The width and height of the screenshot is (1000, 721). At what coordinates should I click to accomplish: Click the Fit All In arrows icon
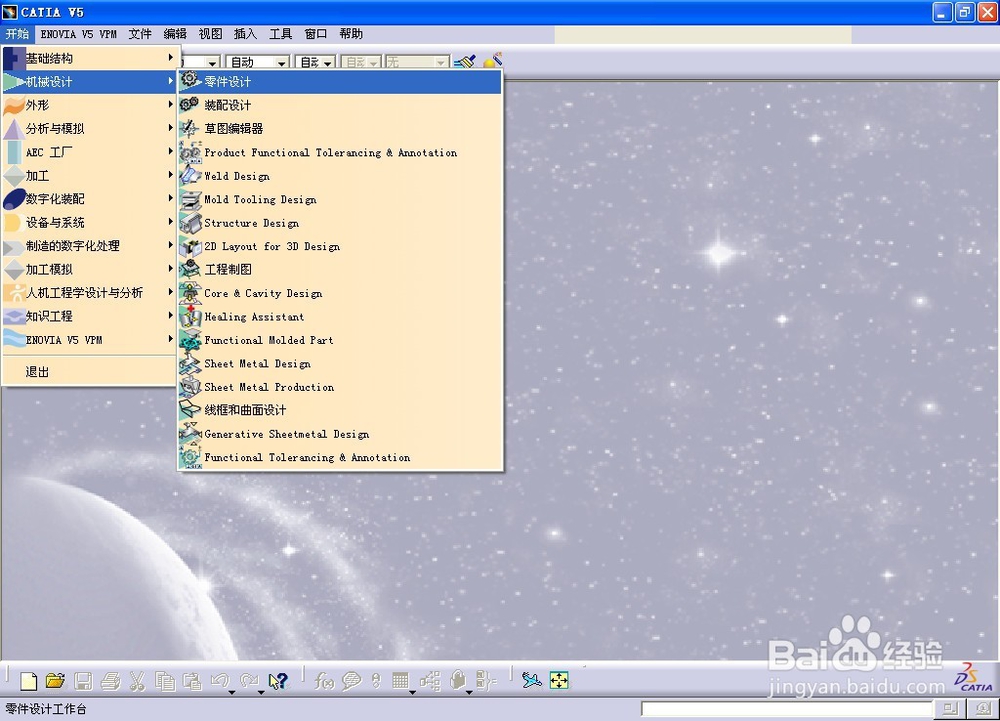pos(559,681)
